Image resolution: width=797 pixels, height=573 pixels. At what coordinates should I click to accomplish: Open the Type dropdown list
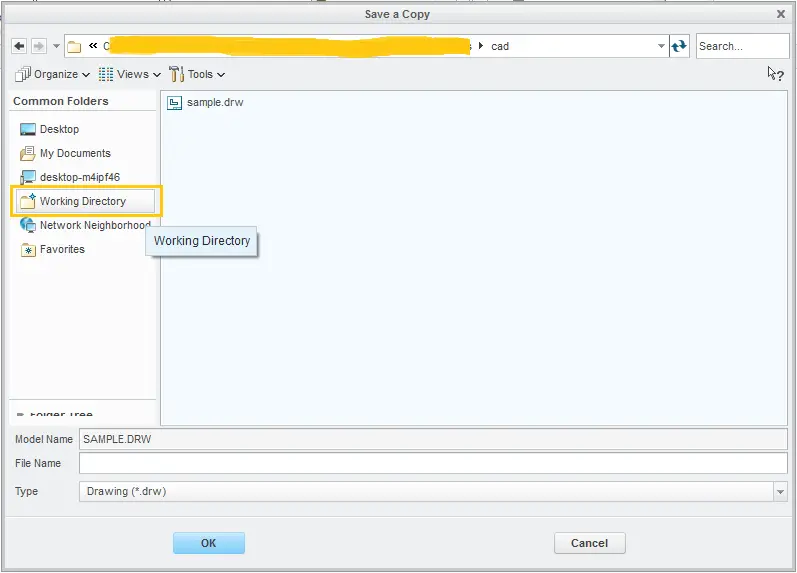(780, 491)
